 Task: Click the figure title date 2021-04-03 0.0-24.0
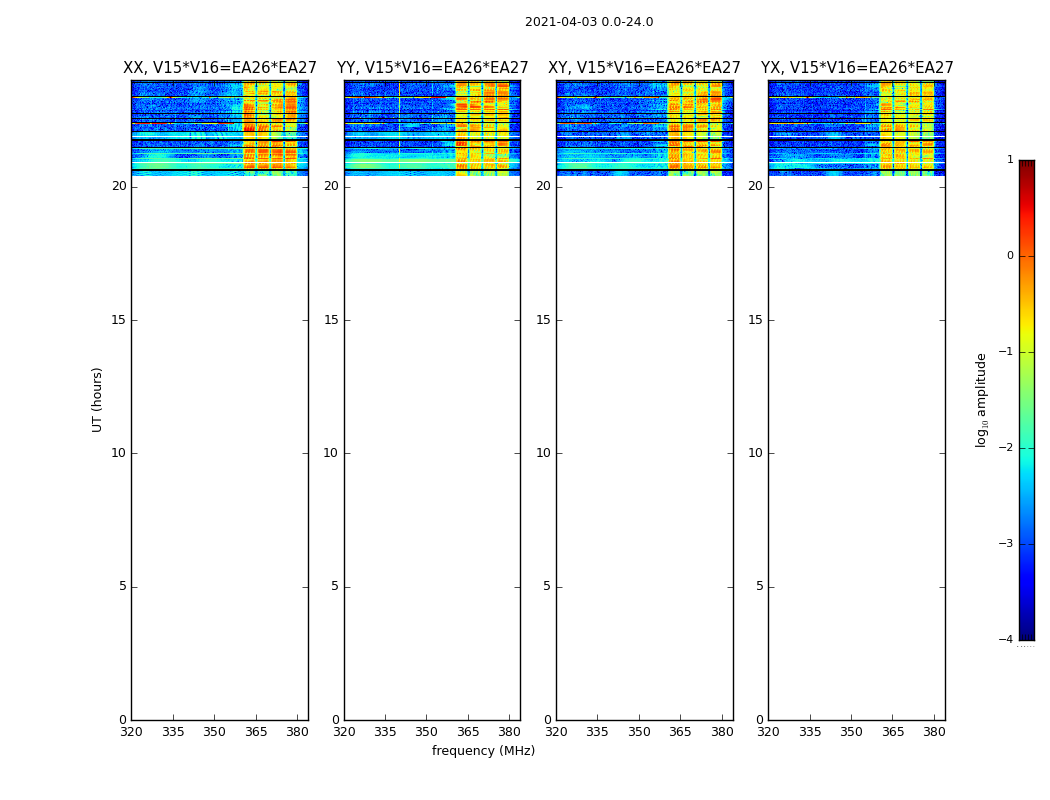coord(588,22)
